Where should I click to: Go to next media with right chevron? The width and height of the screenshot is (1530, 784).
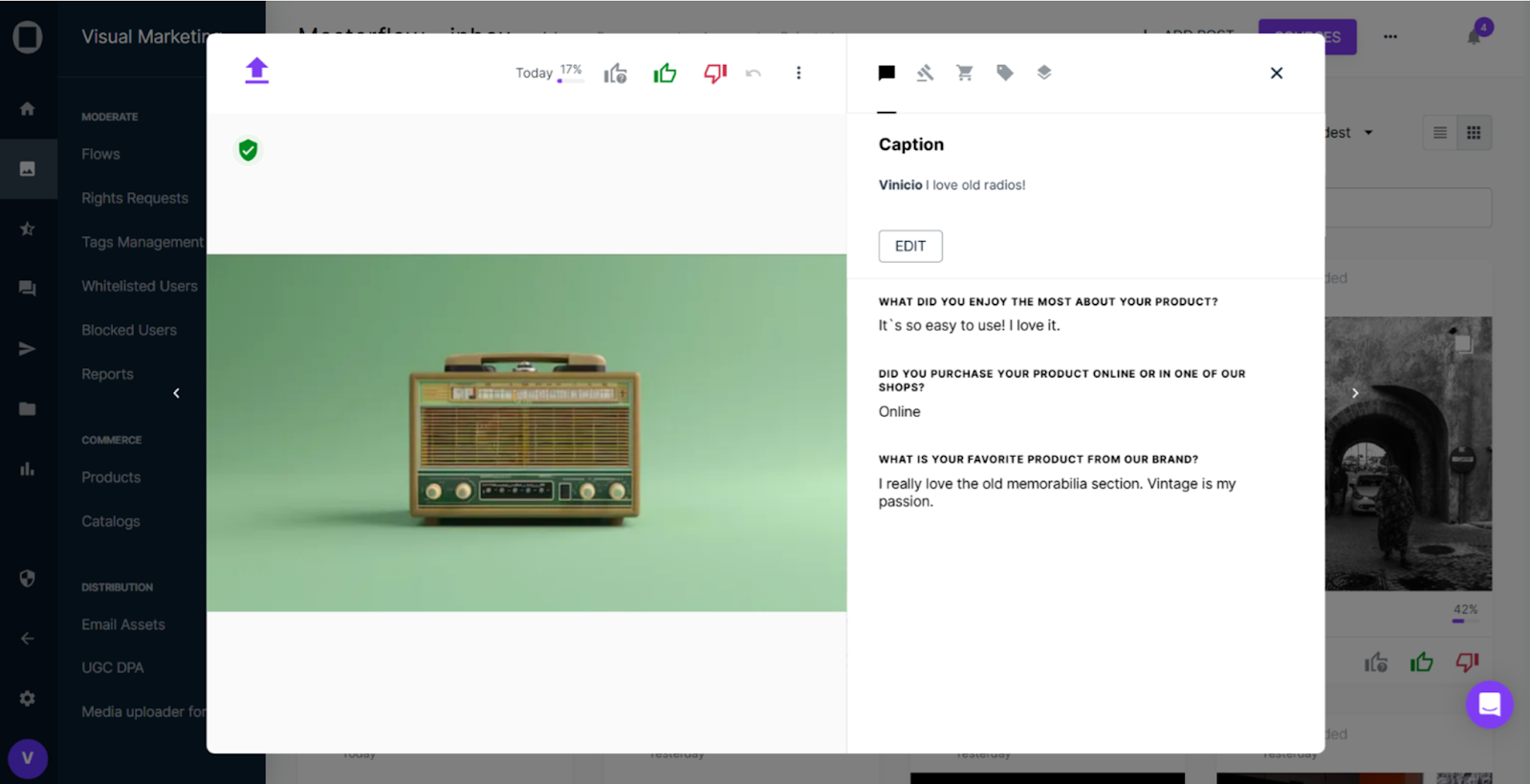click(1355, 393)
